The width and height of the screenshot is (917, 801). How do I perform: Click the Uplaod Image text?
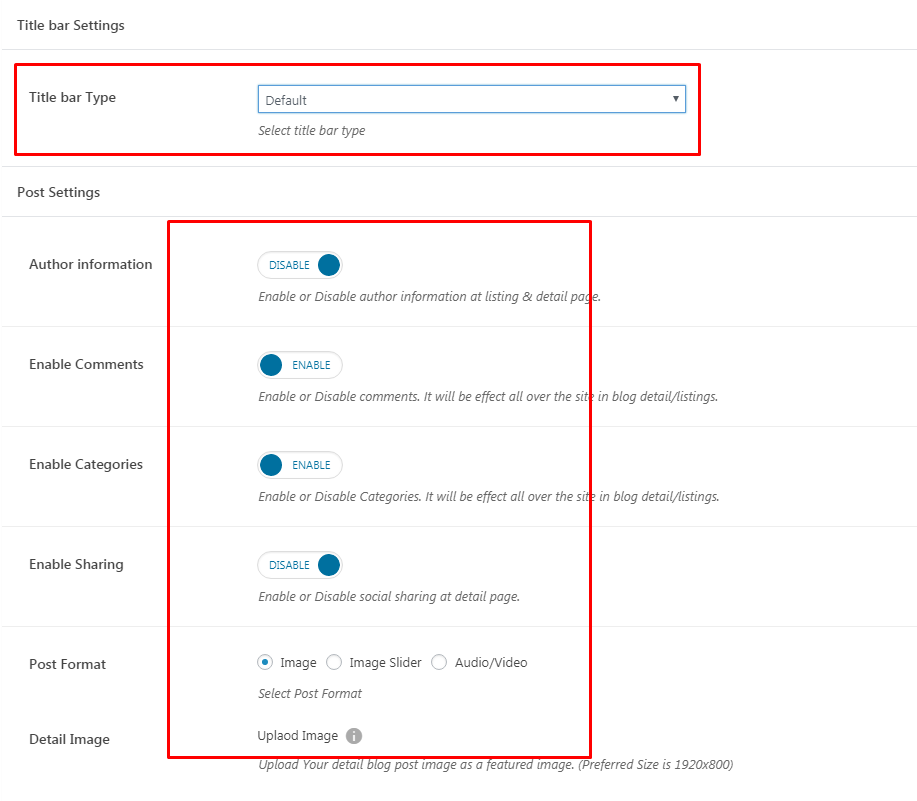pos(298,736)
